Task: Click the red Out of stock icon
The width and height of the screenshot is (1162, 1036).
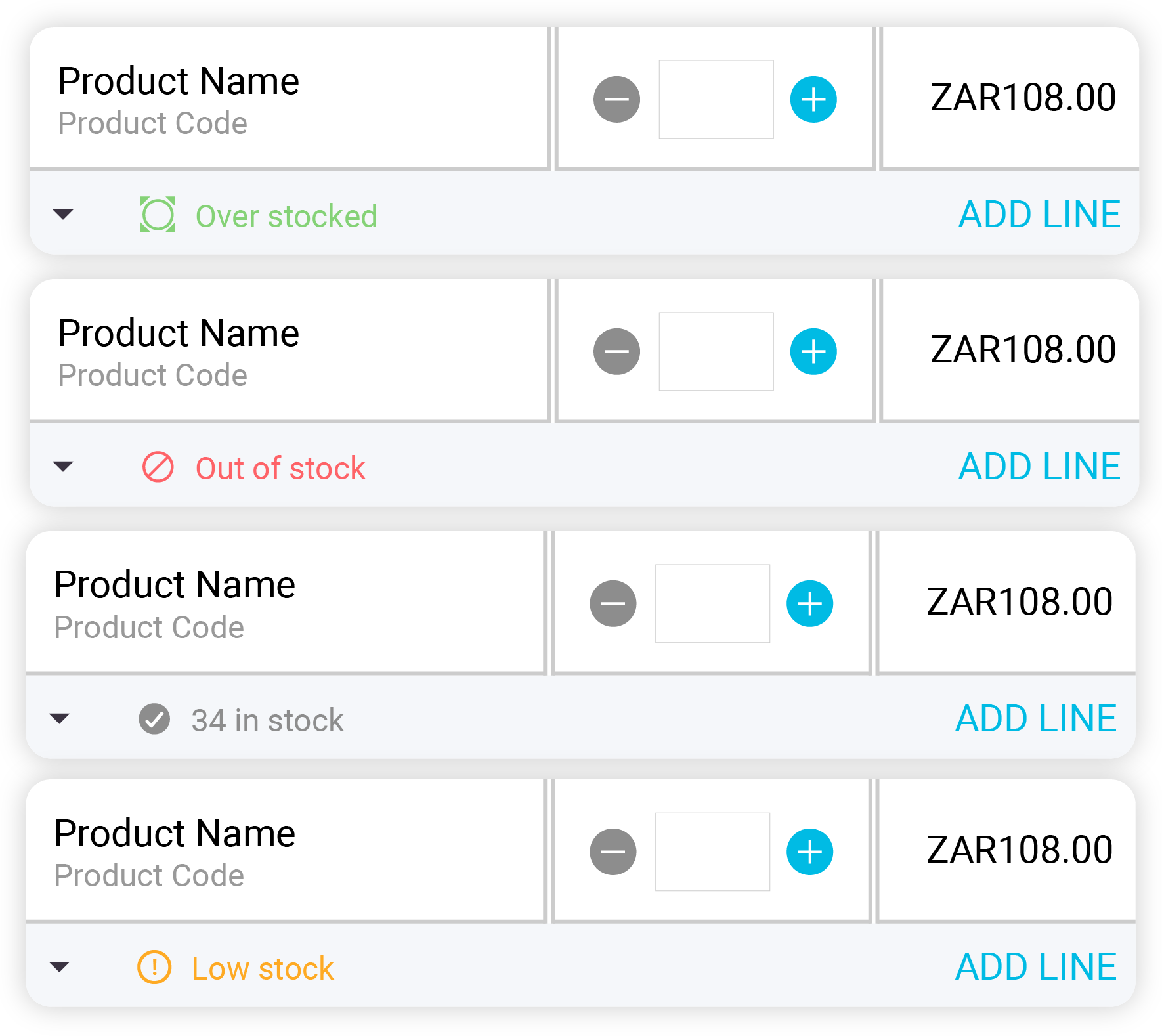Action: pyautogui.click(x=158, y=467)
